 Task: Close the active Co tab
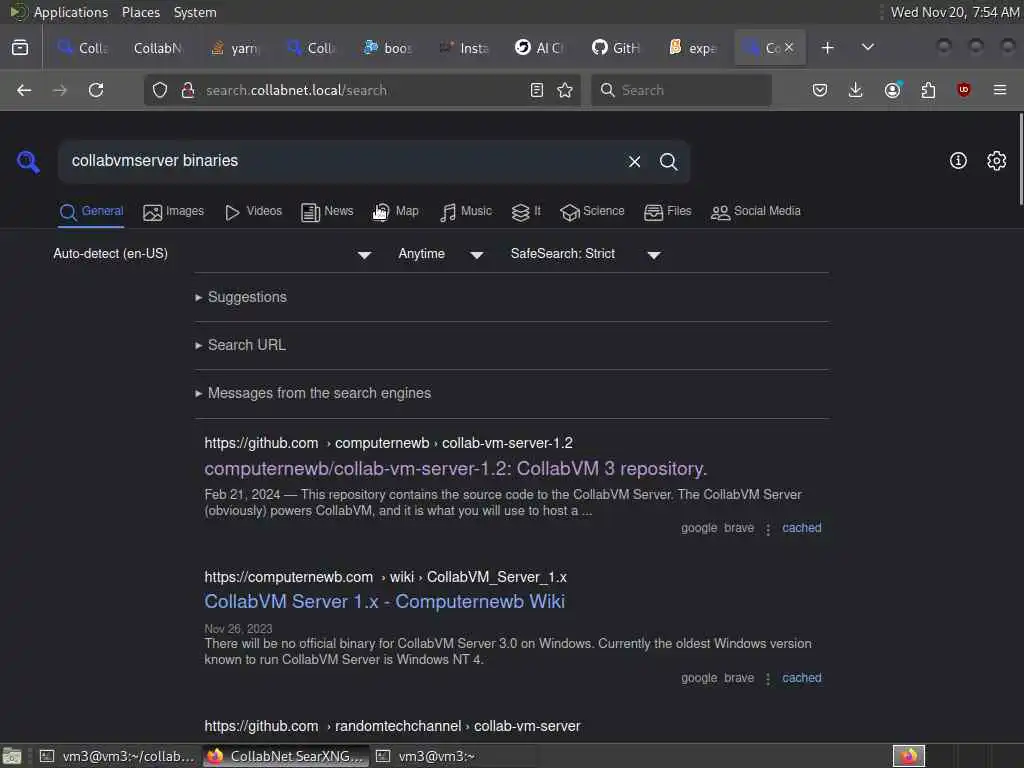click(789, 47)
